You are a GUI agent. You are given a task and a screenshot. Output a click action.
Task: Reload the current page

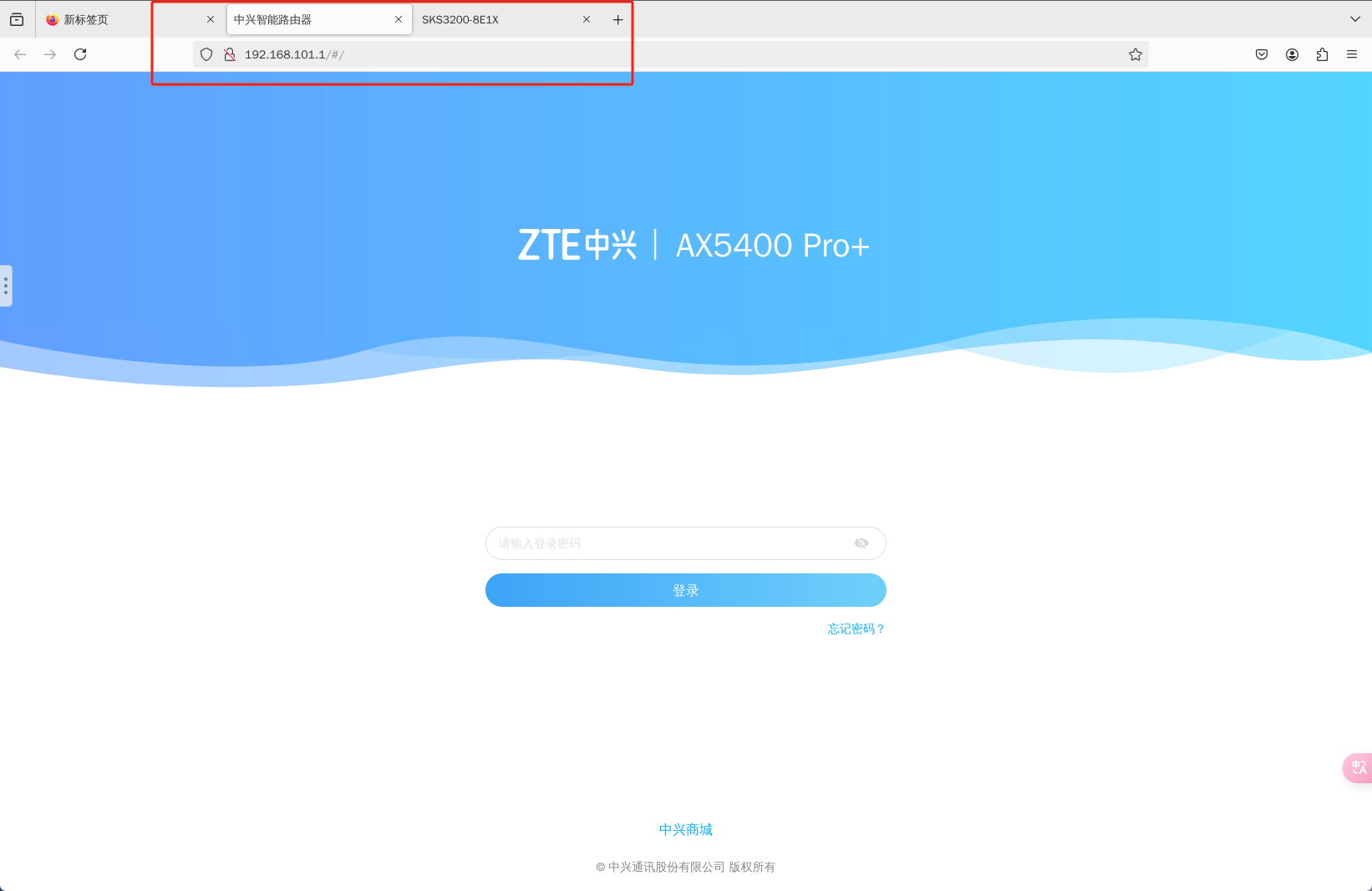[80, 54]
